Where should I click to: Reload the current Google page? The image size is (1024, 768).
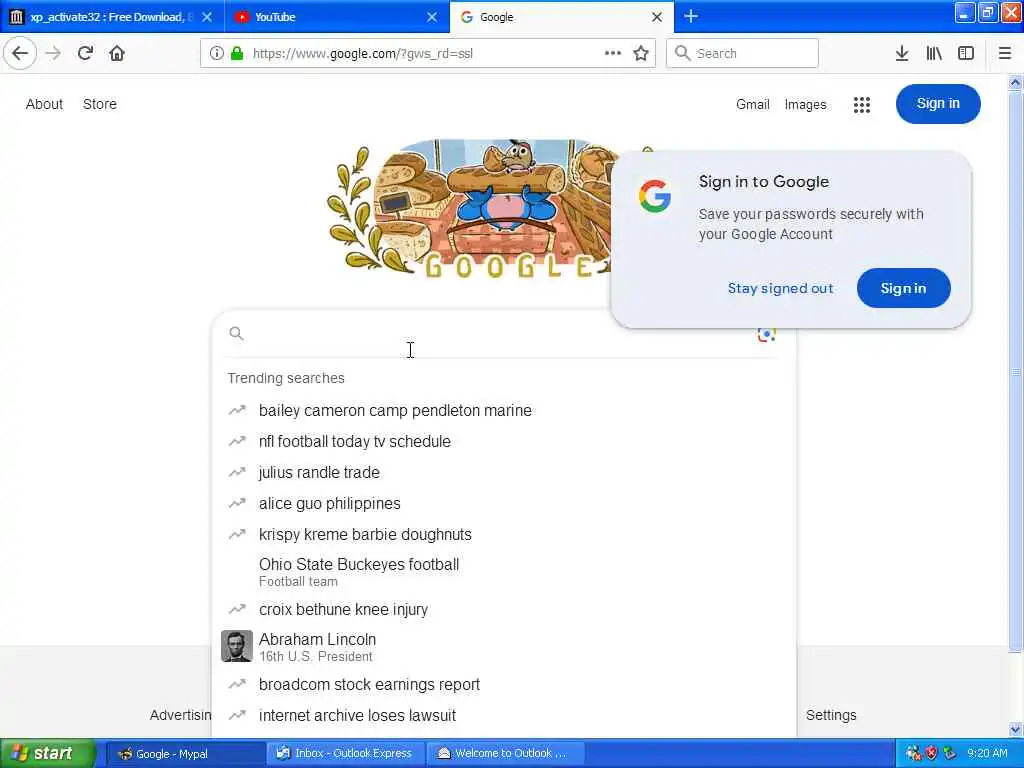coord(85,53)
